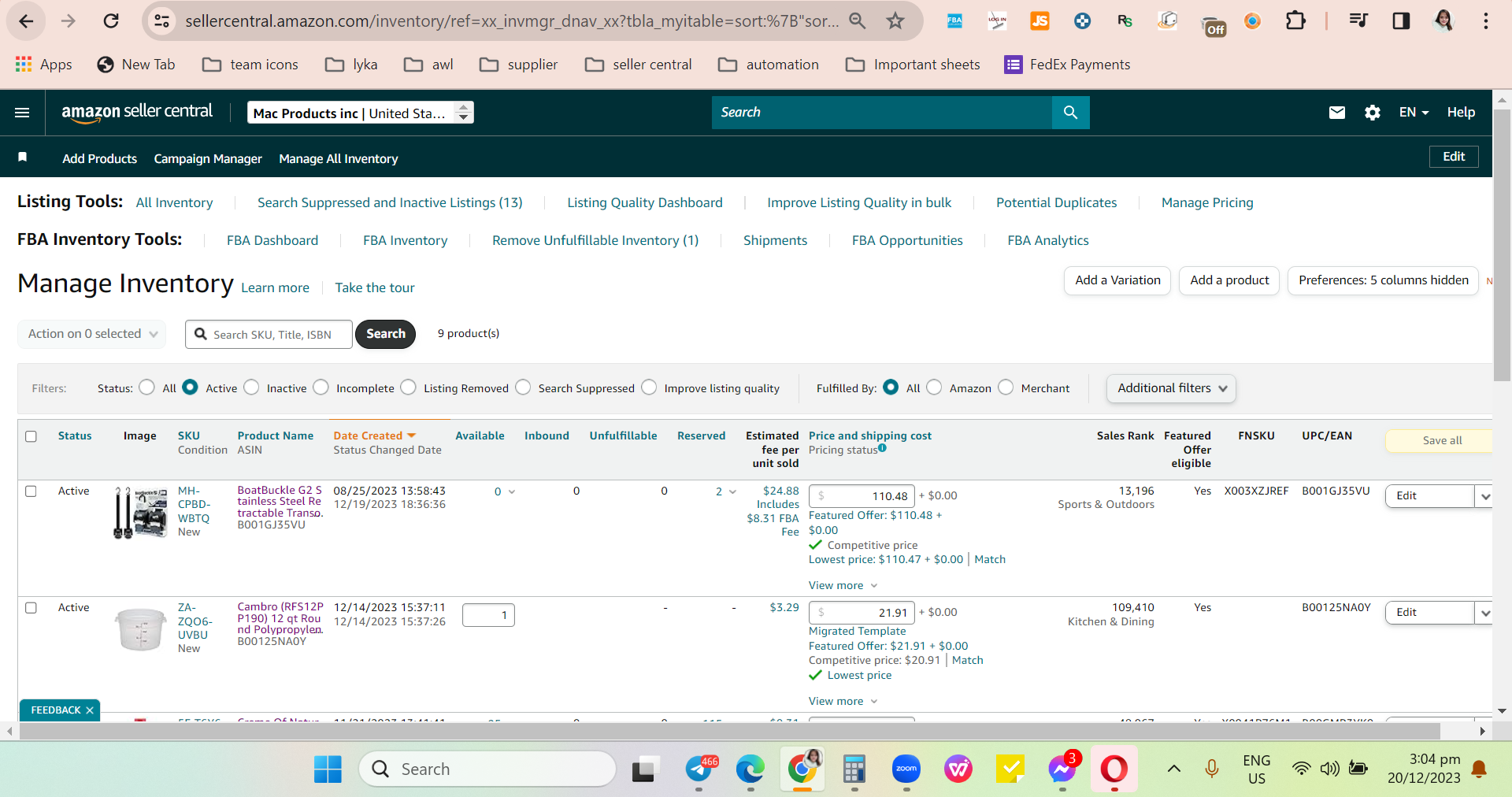Sort by the Date Created column
The width and height of the screenshot is (1512, 797).
[374, 436]
